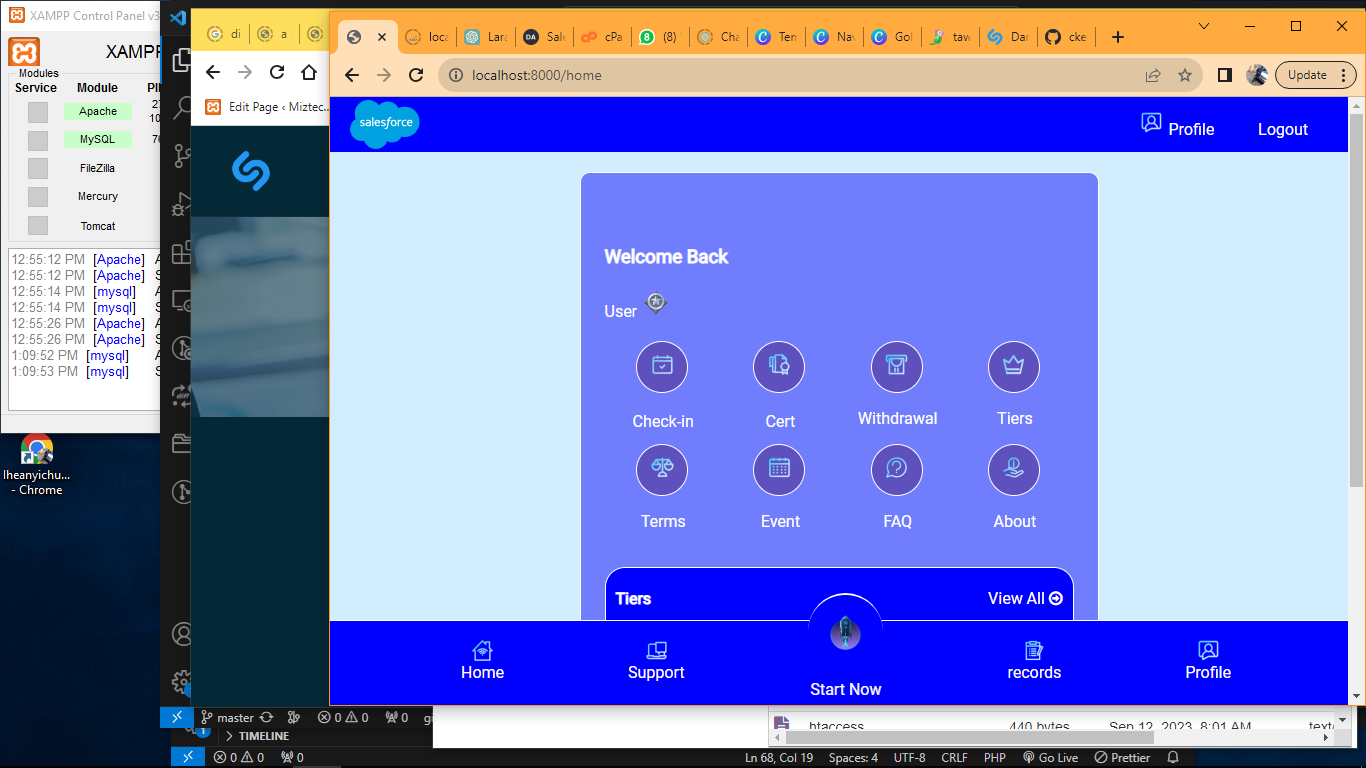Click the Logout link in header

point(1282,129)
